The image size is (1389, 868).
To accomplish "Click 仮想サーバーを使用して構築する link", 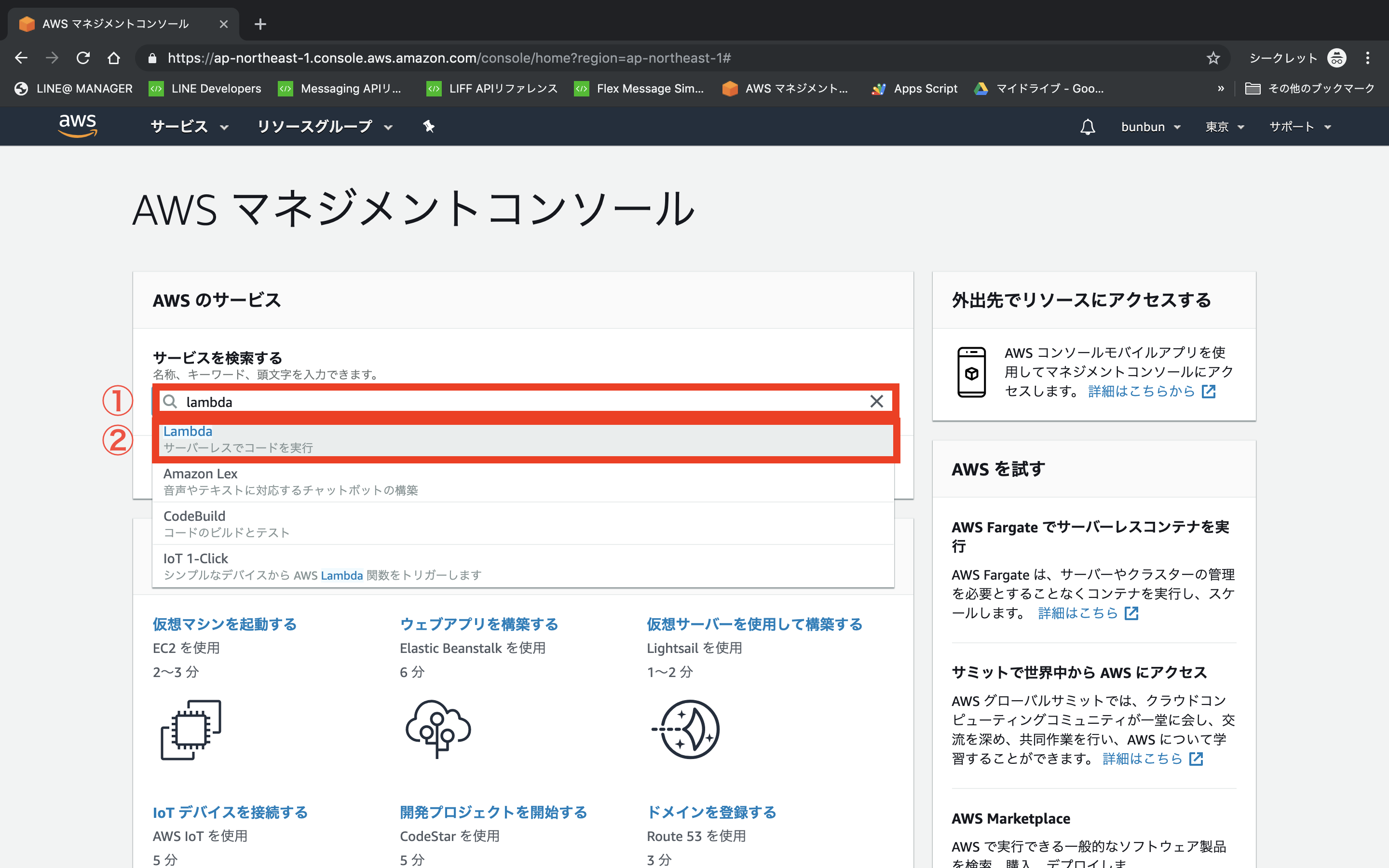I will tap(754, 624).
